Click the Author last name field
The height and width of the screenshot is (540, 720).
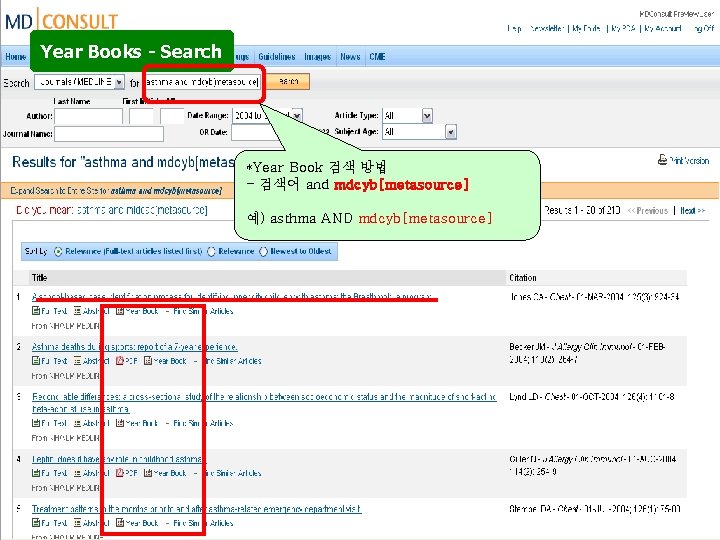(89, 116)
